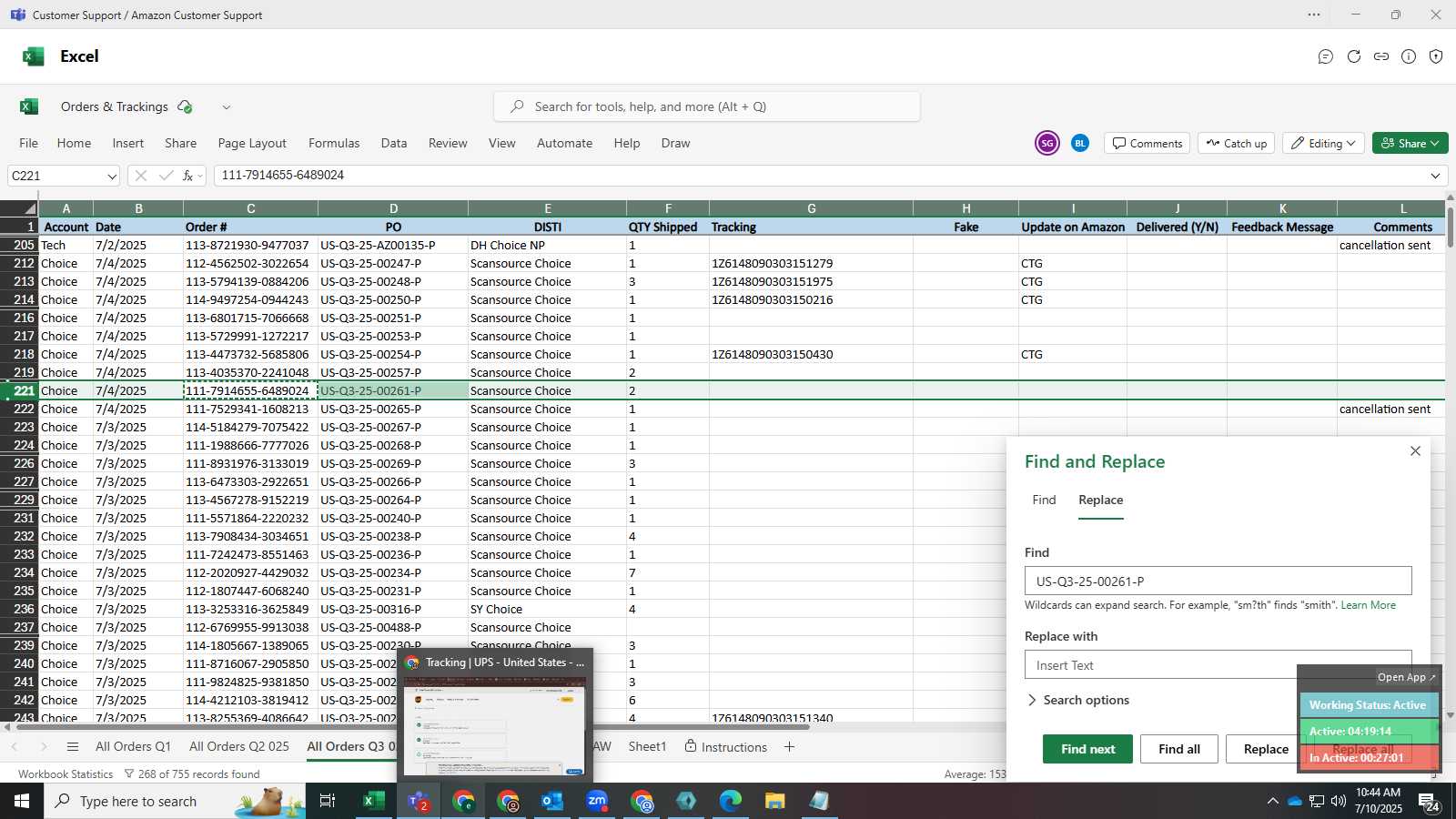
Task: Click Workbook Statistics in the status bar
Action: [66, 774]
